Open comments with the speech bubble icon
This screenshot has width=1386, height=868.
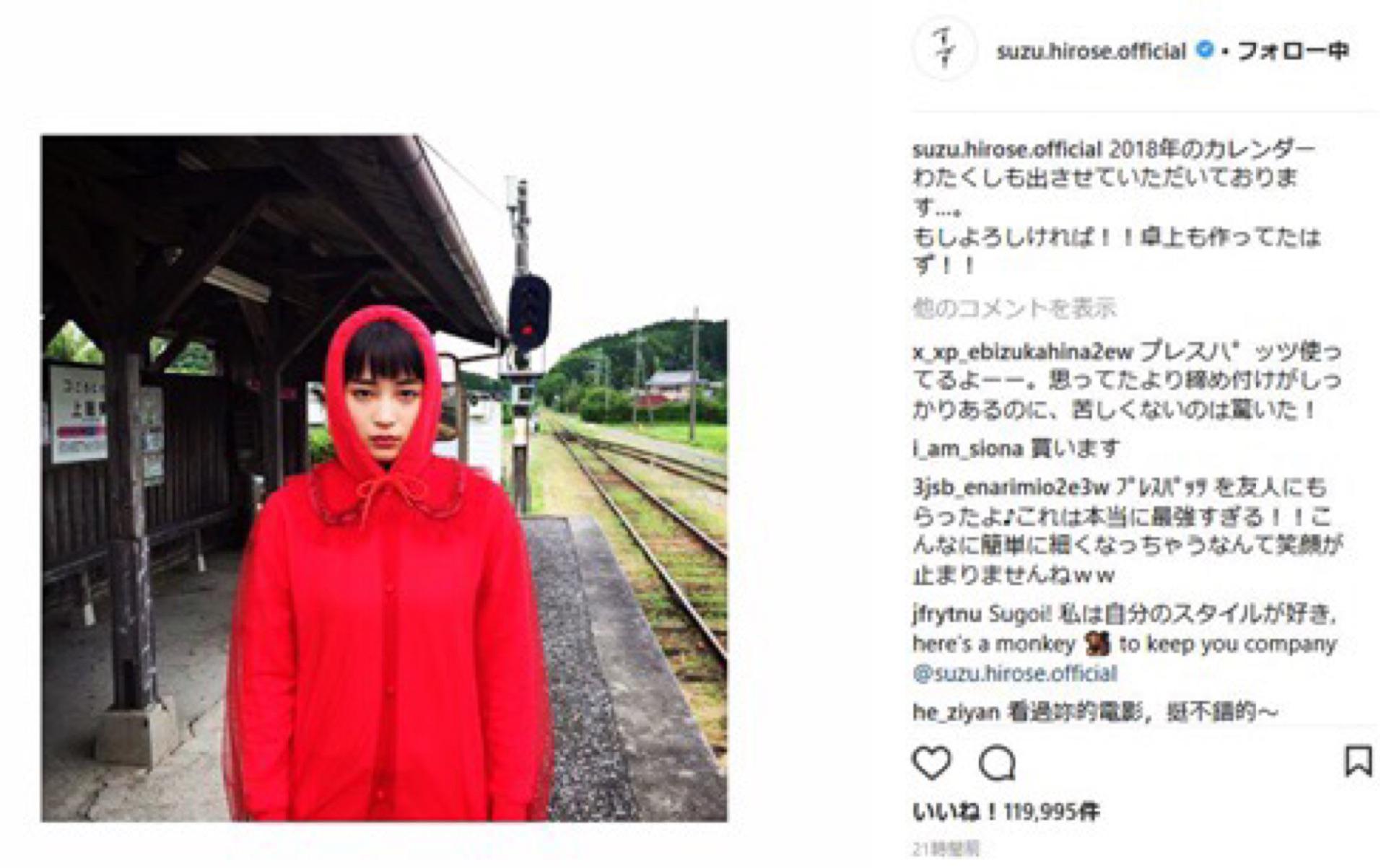(998, 763)
